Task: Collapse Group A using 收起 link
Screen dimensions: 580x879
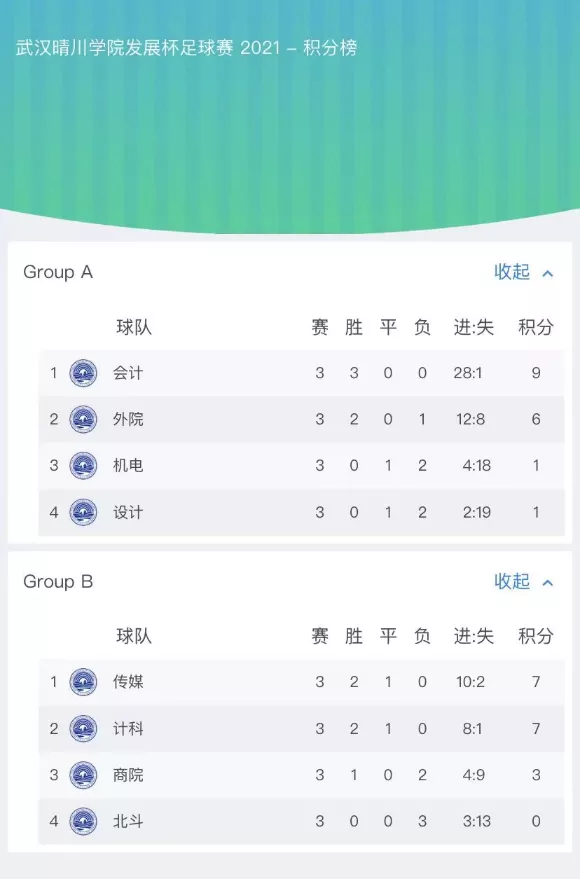Action: point(512,272)
